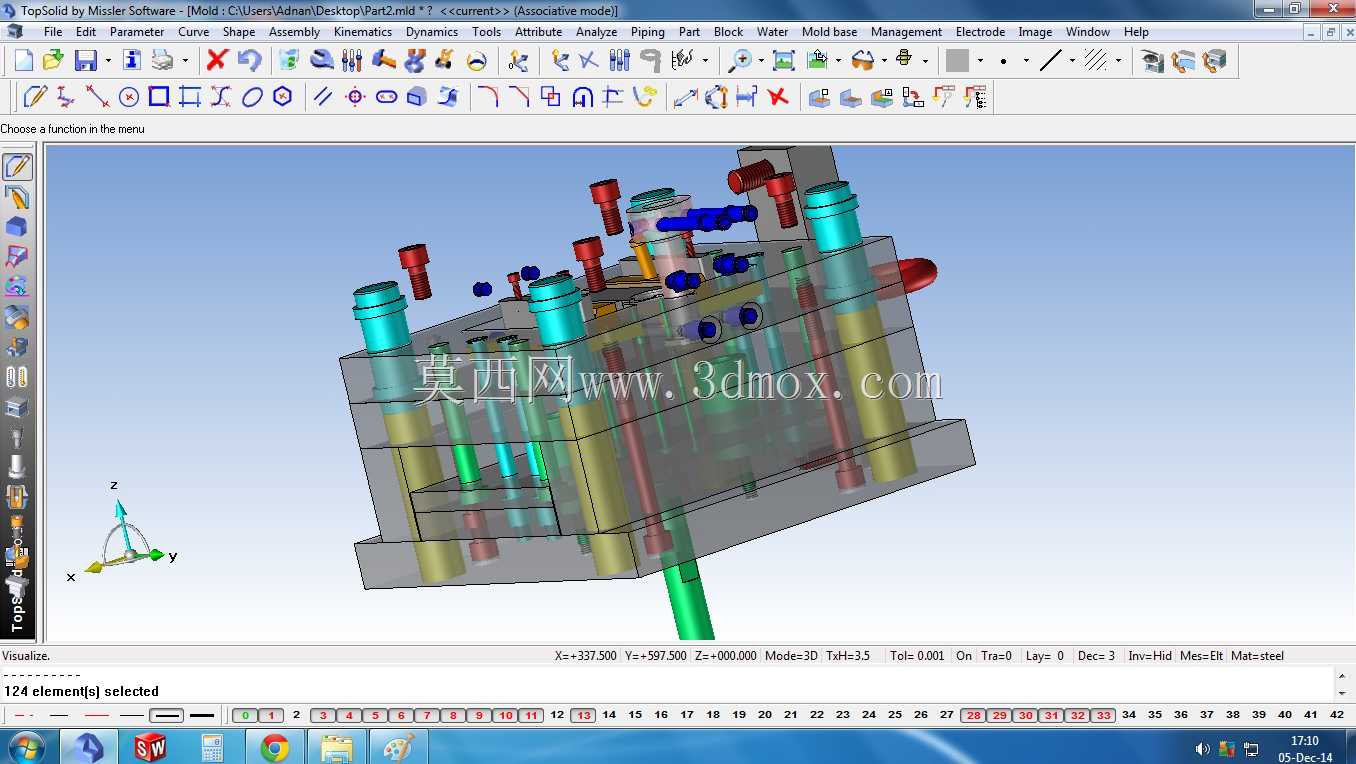Open the Curve menu
Viewport: 1356px width, 764px height.
pos(193,32)
